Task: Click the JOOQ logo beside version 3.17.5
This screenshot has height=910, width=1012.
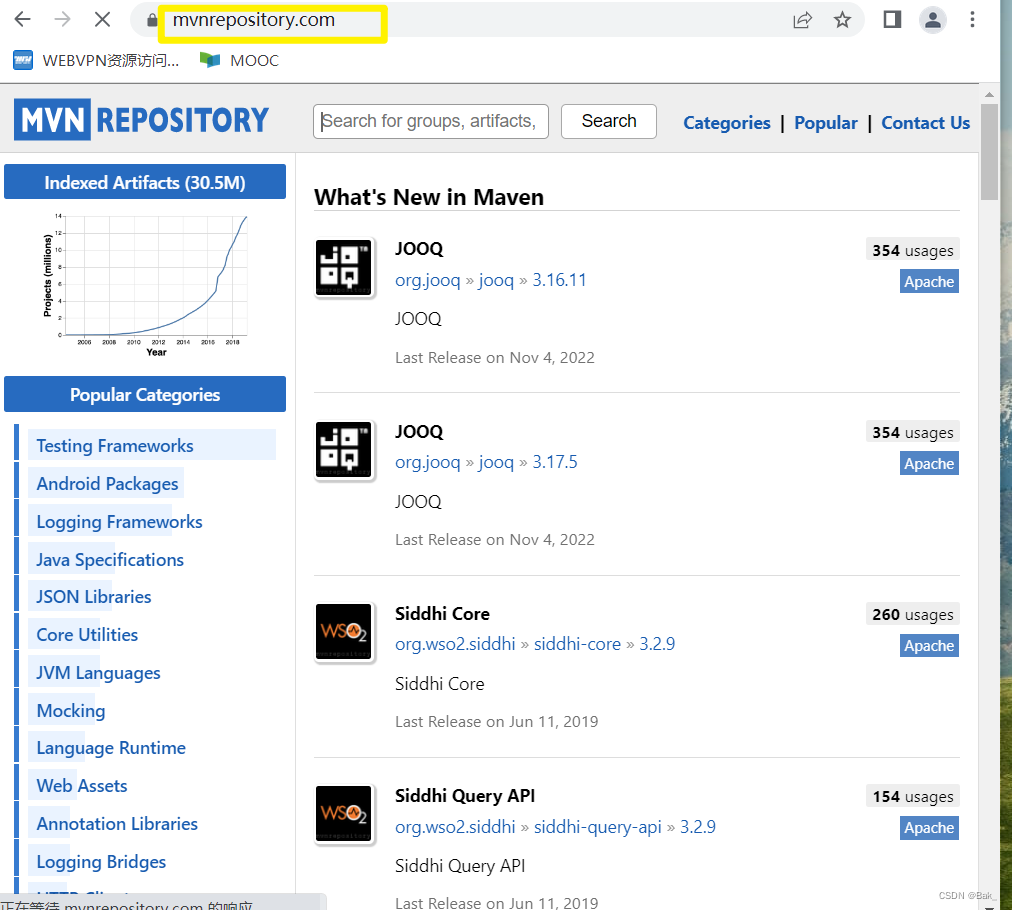Action: click(344, 449)
